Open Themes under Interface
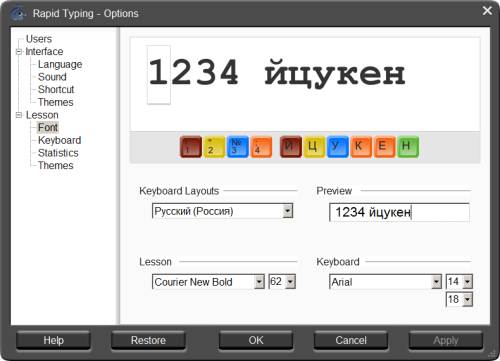Image resolution: width=500 pixels, height=361 pixels. pyautogui.click(x=55, y=102)
